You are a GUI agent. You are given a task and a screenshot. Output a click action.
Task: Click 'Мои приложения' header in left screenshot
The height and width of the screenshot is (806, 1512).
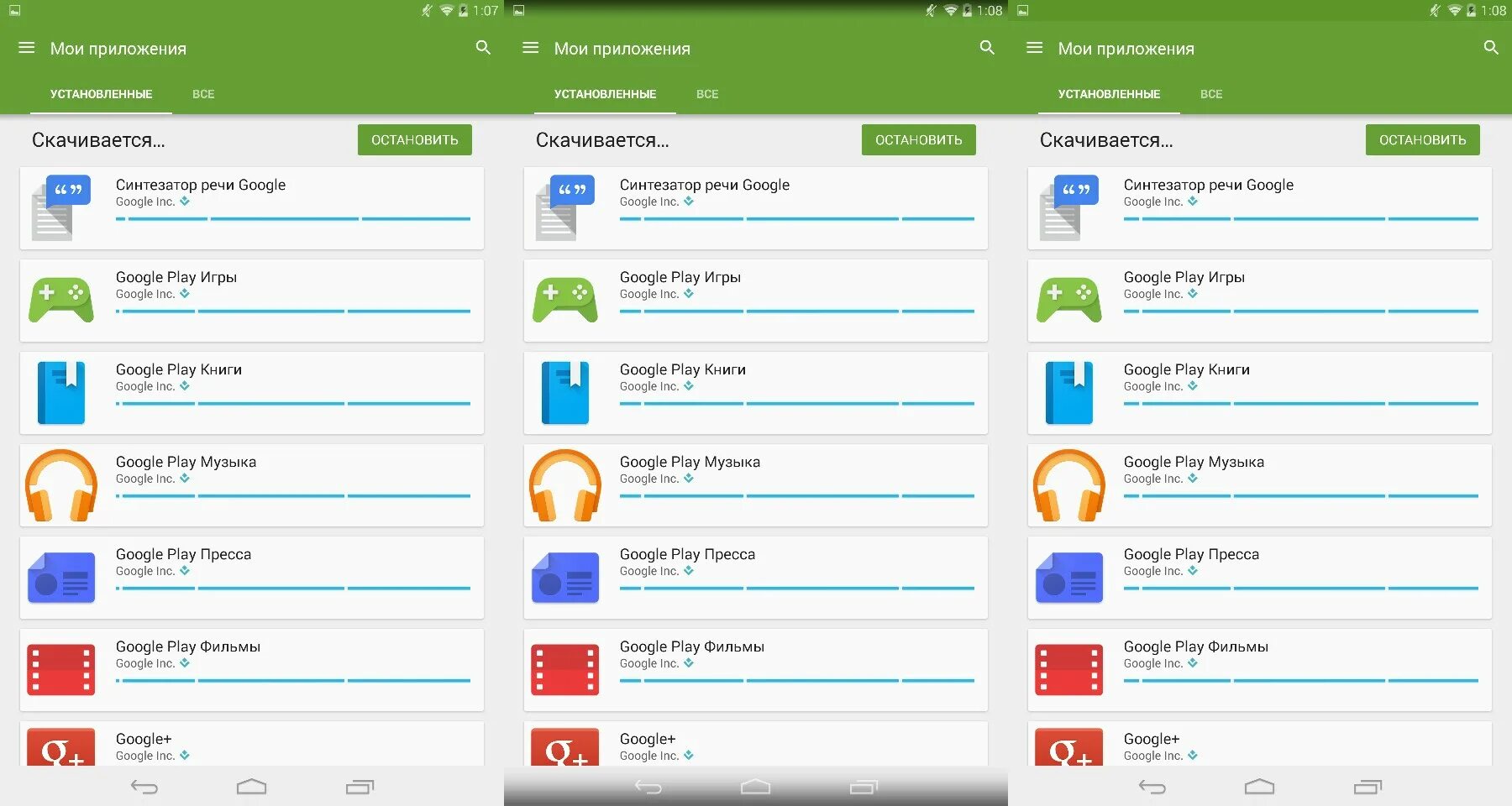118,49
